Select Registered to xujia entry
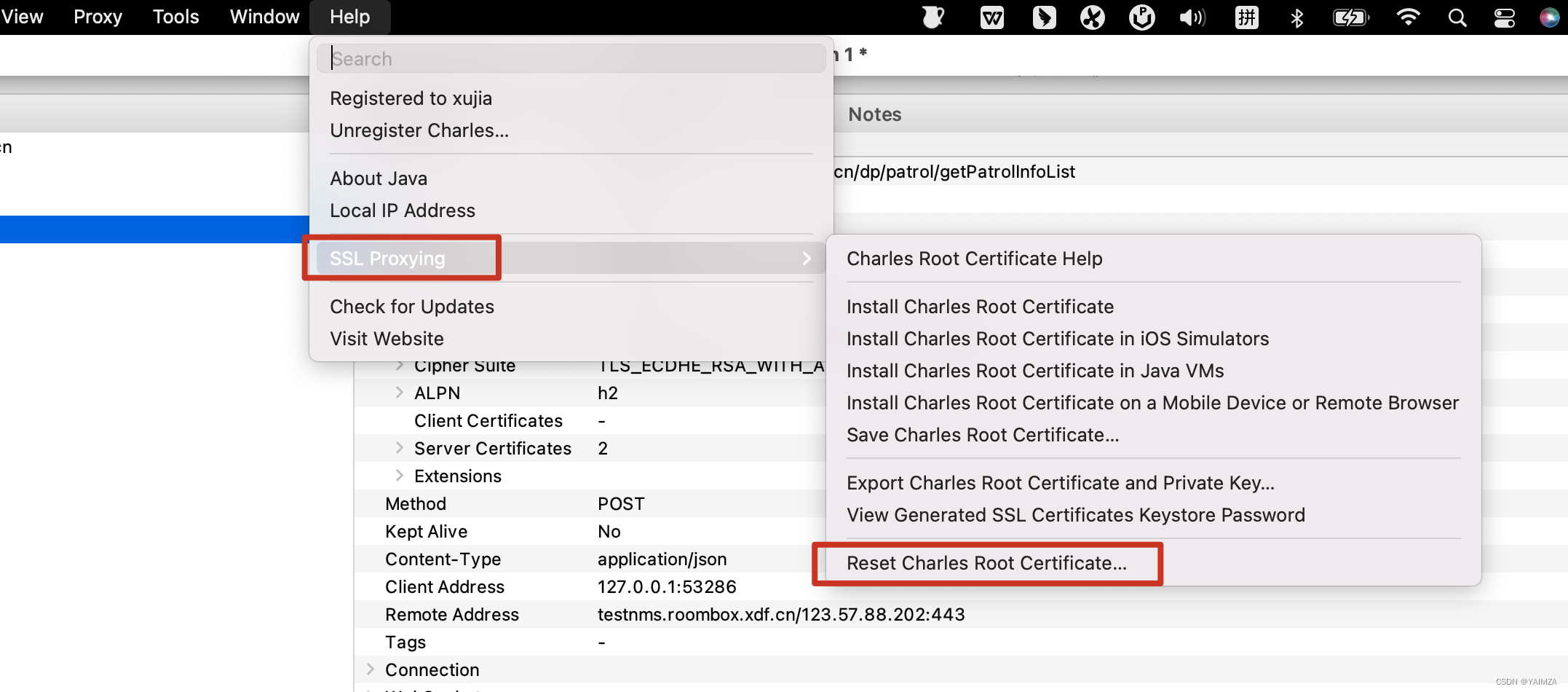This screenshot has width=1568, height=692. (x=411, y=98)
